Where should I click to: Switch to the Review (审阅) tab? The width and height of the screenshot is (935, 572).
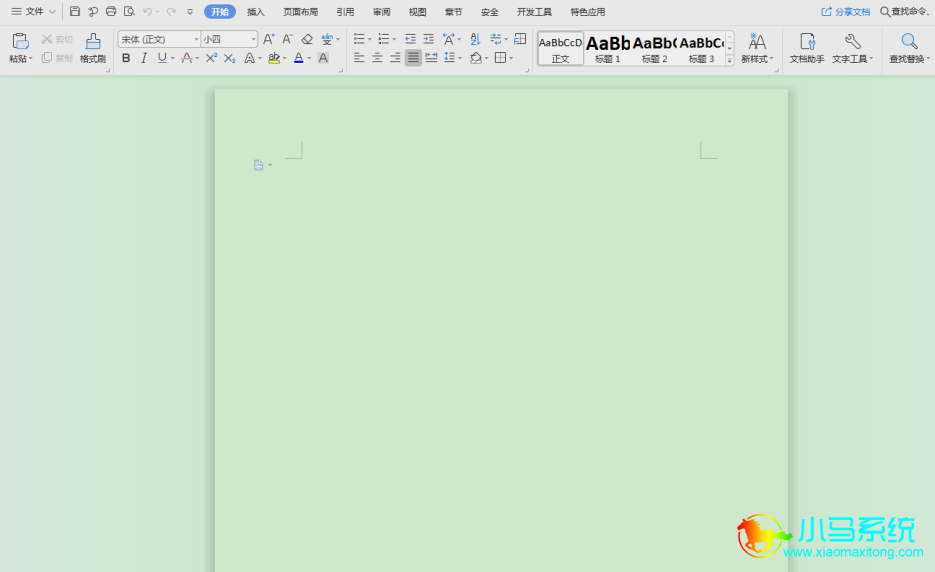pyautogui.click(x=382, y=12)
